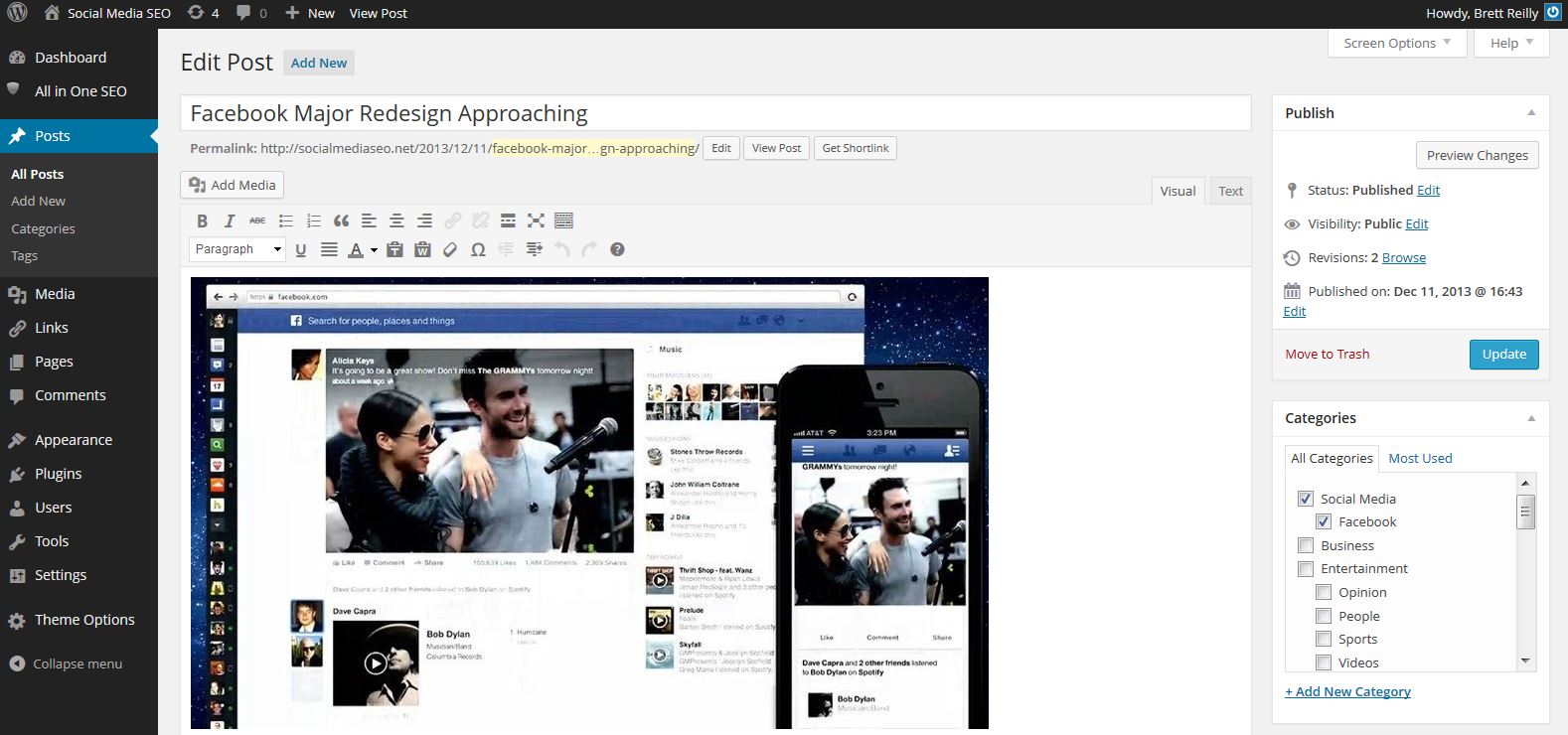Click the categories list scrollbar thumb
The height and width of the screenshot is (735, 1568).
tap(1525, 512)
